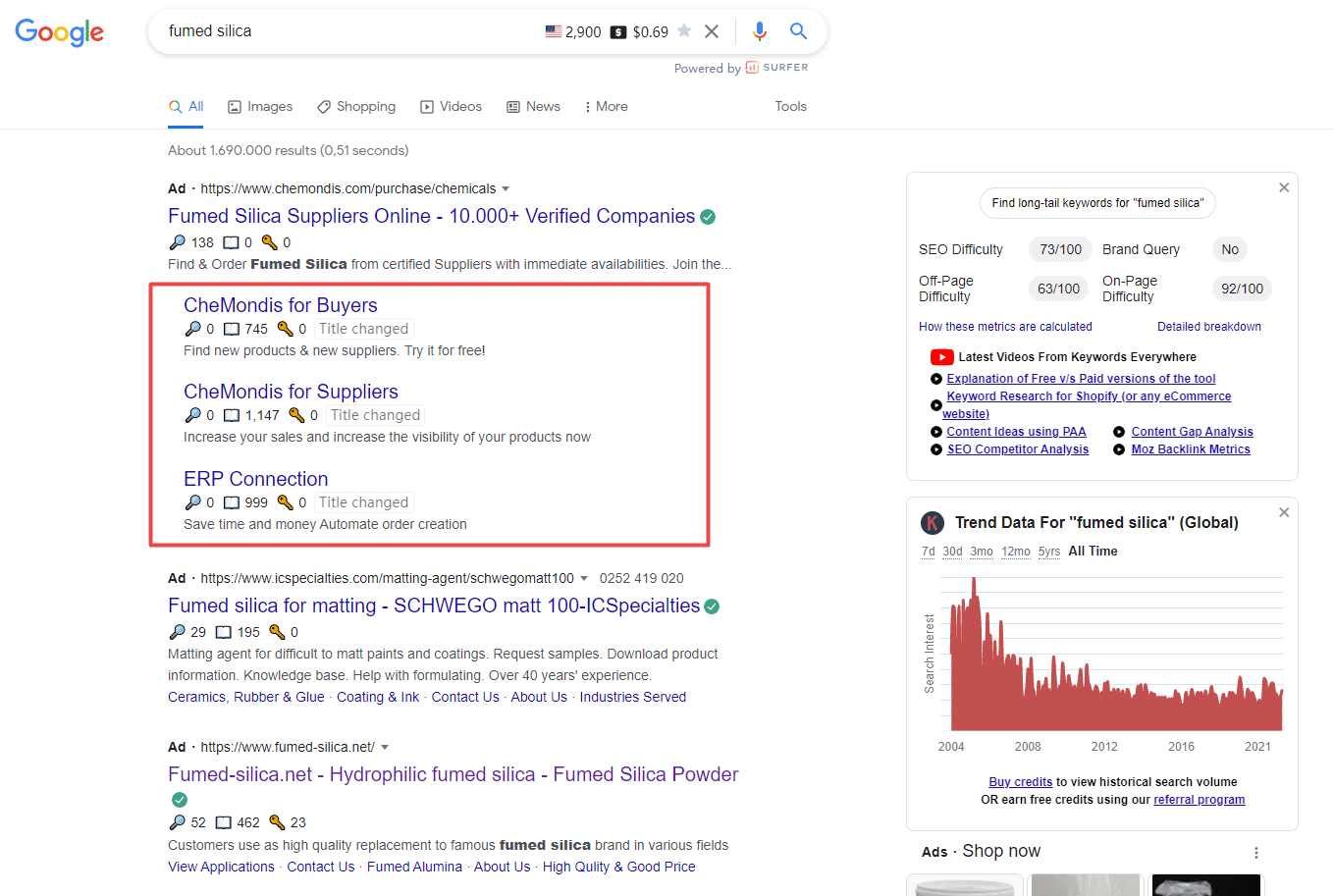Open Ceramics, Rubber & Glue sitelink
The width and height of the screenshot is (1334, 896).
[246, 697]
